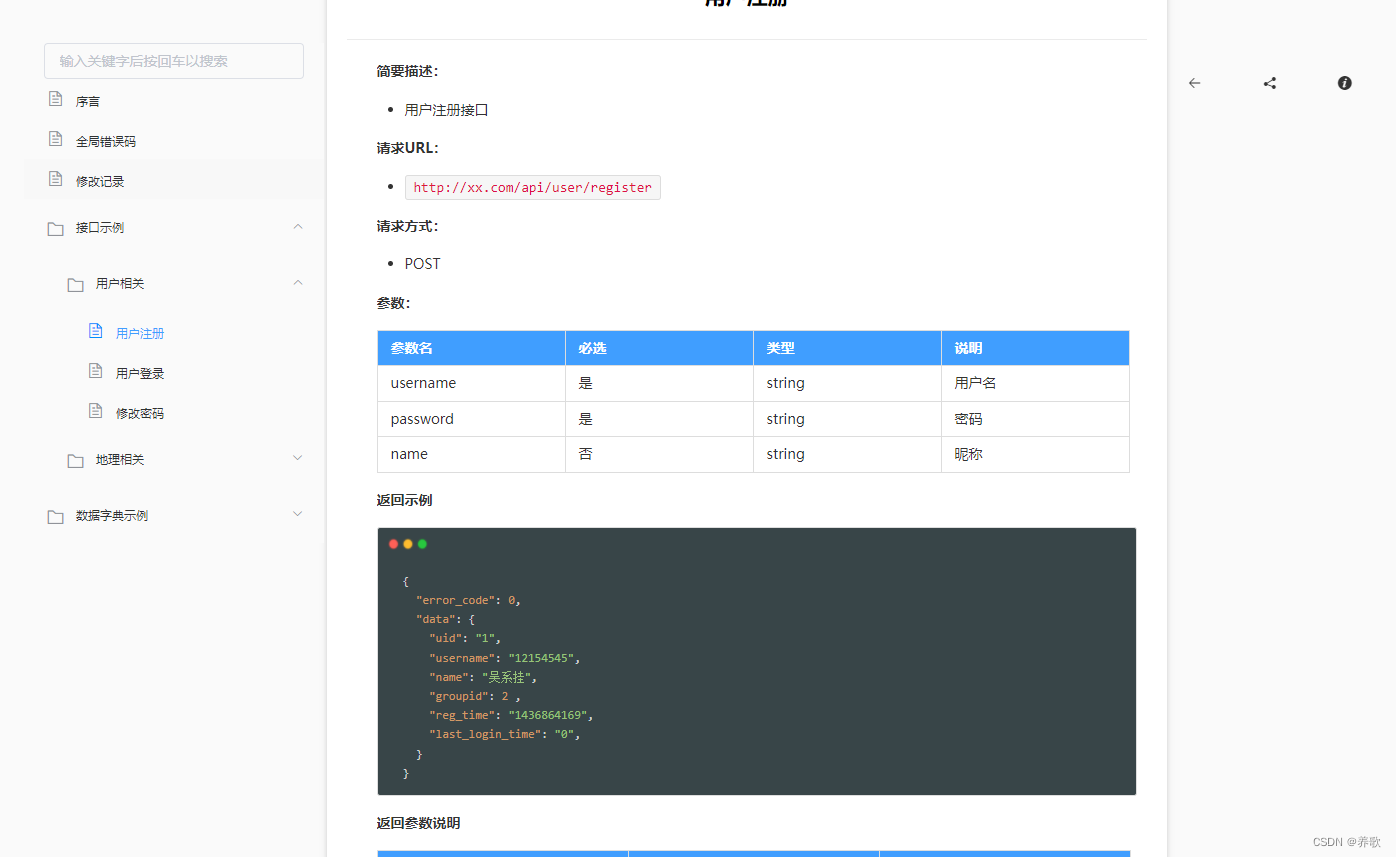
Task: Click the 返回示例 heading
Action: pyautogui.click(x=404, y=500)
